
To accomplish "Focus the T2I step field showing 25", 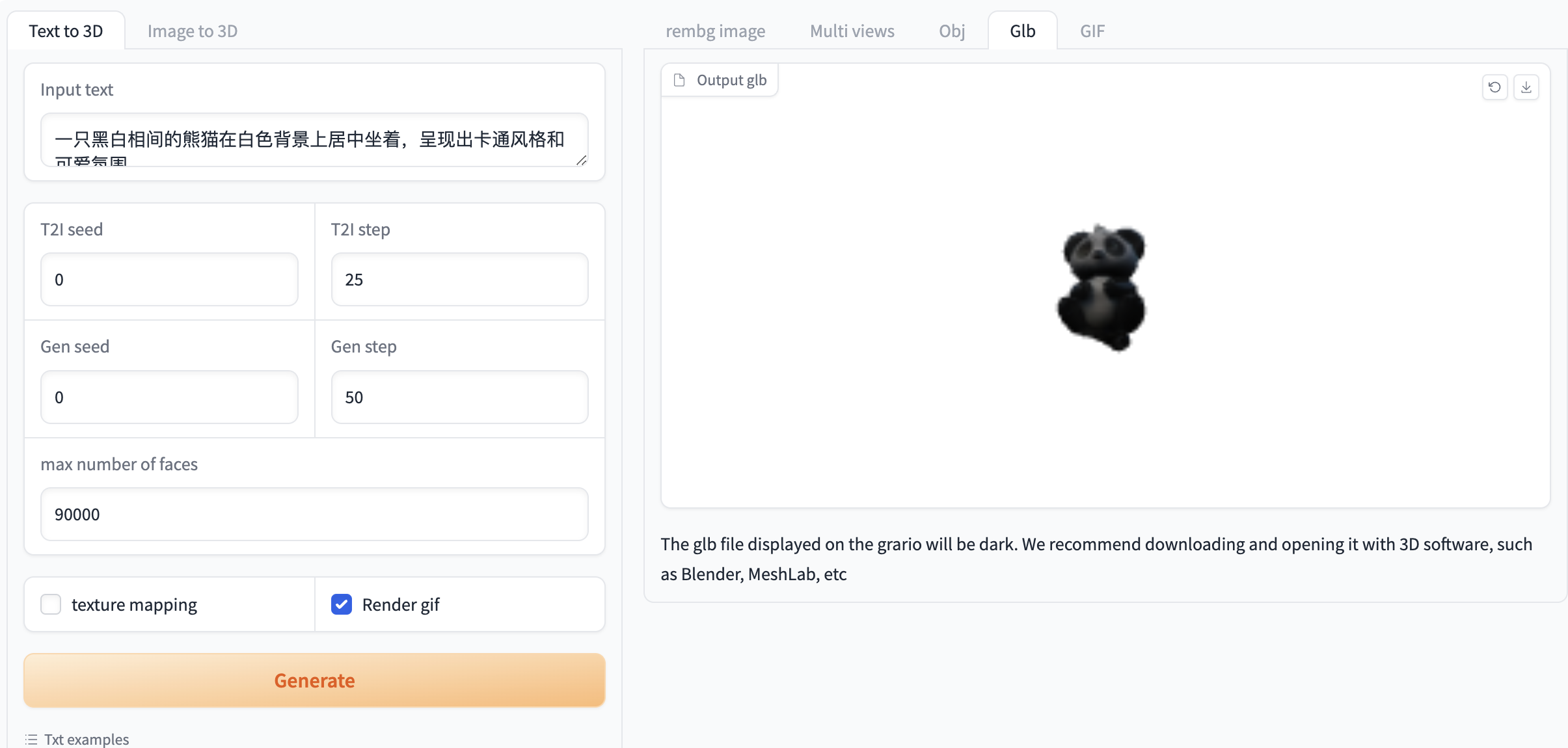I will point(459,280).
